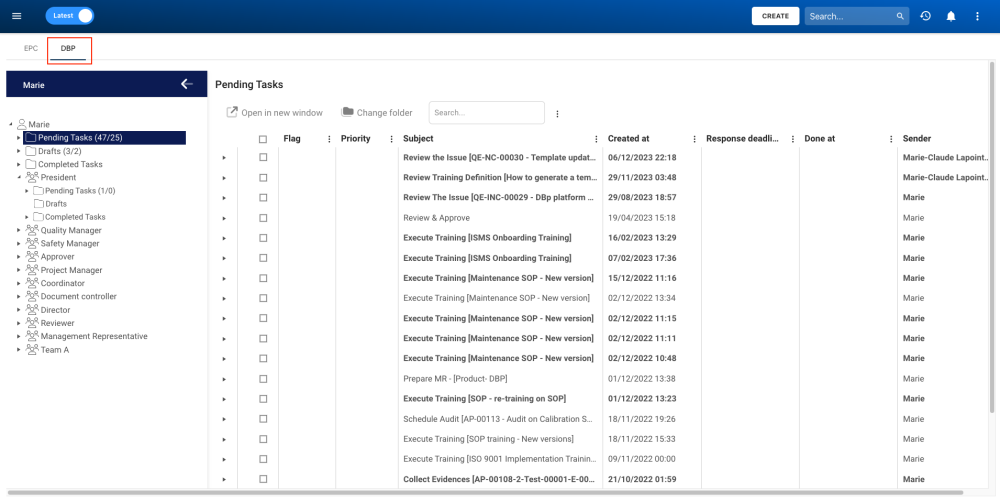Check the box for Review & Approve row

point(263,218)
